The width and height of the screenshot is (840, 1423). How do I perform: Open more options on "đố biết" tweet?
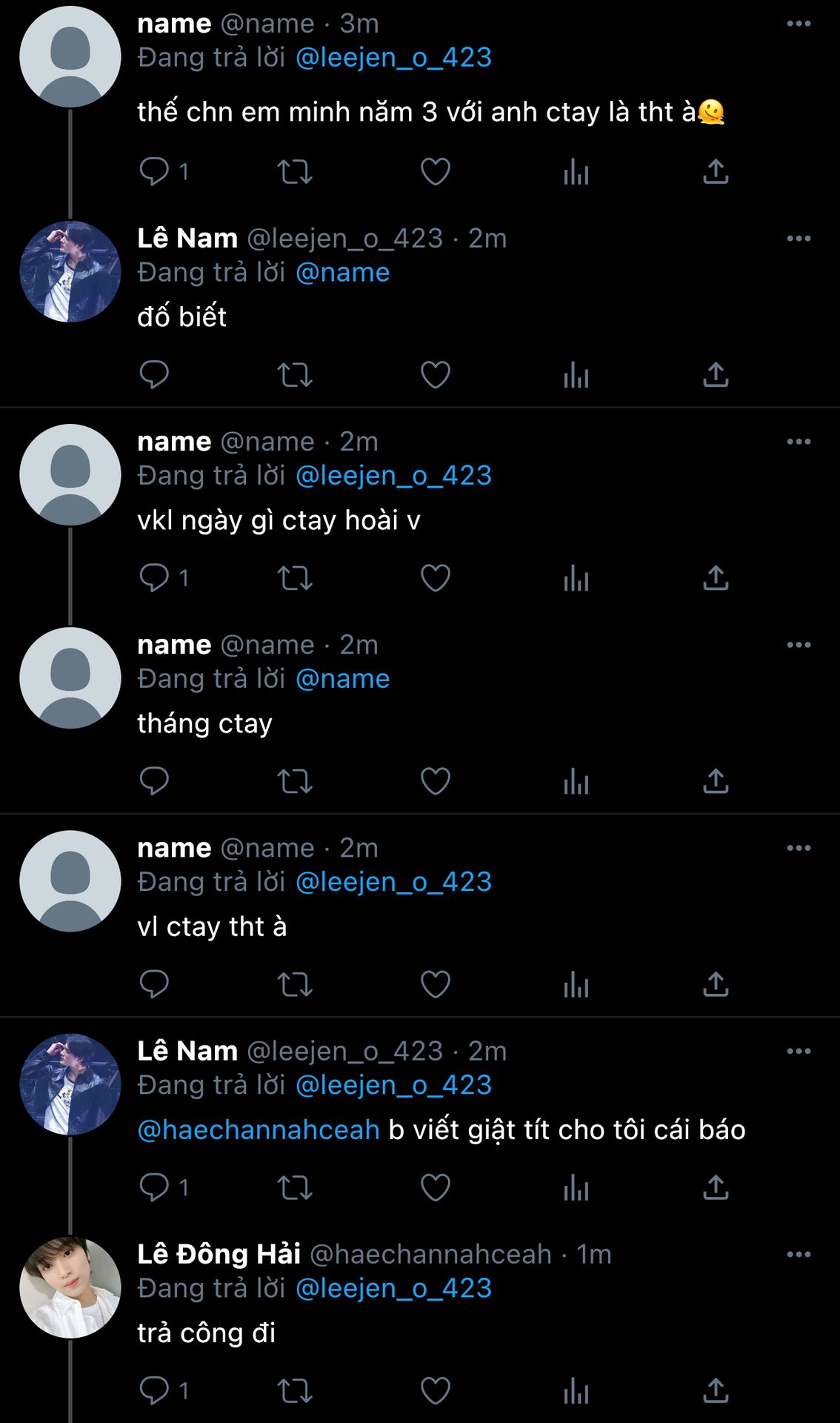[x=799, y=239]
